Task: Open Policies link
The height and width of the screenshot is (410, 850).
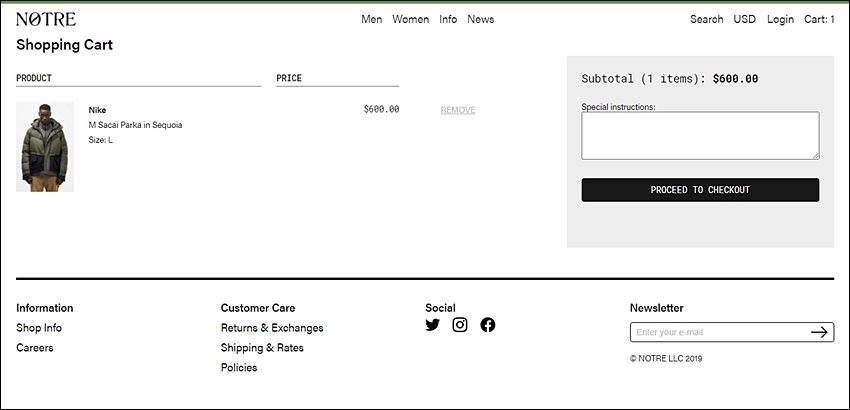Action: (239, 368)
